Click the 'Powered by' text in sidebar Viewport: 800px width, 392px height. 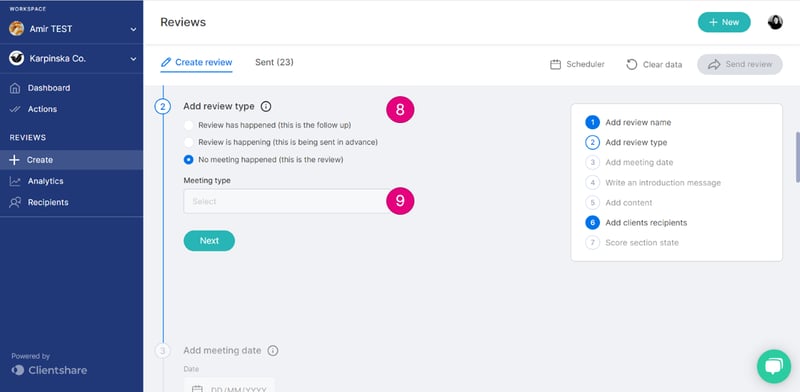coord(31,356)
